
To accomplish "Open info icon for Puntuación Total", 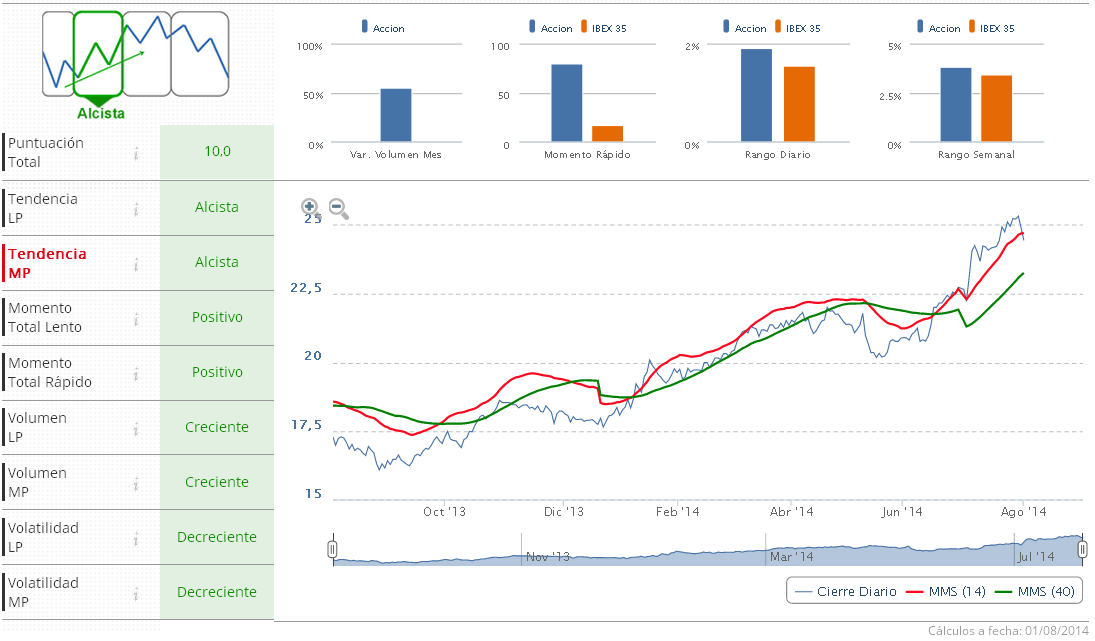I will point(135,152).
